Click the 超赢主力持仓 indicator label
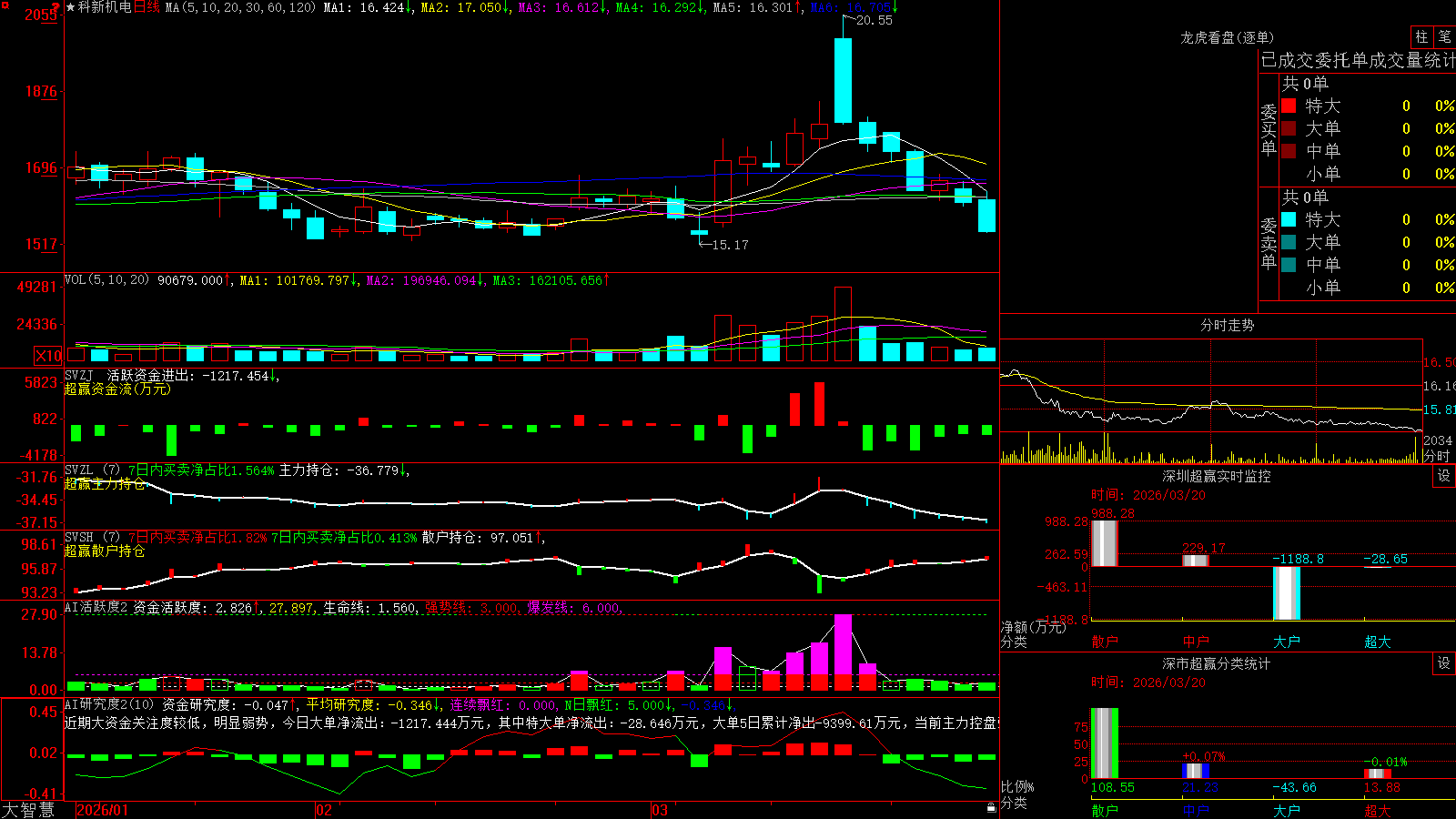 pos(105,483)
